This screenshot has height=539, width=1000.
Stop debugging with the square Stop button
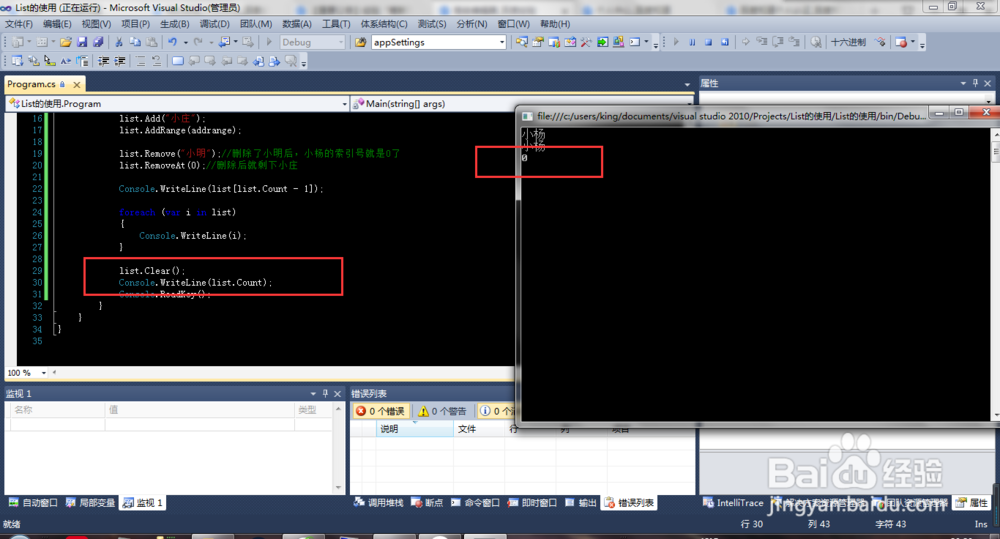coord(709,42)
